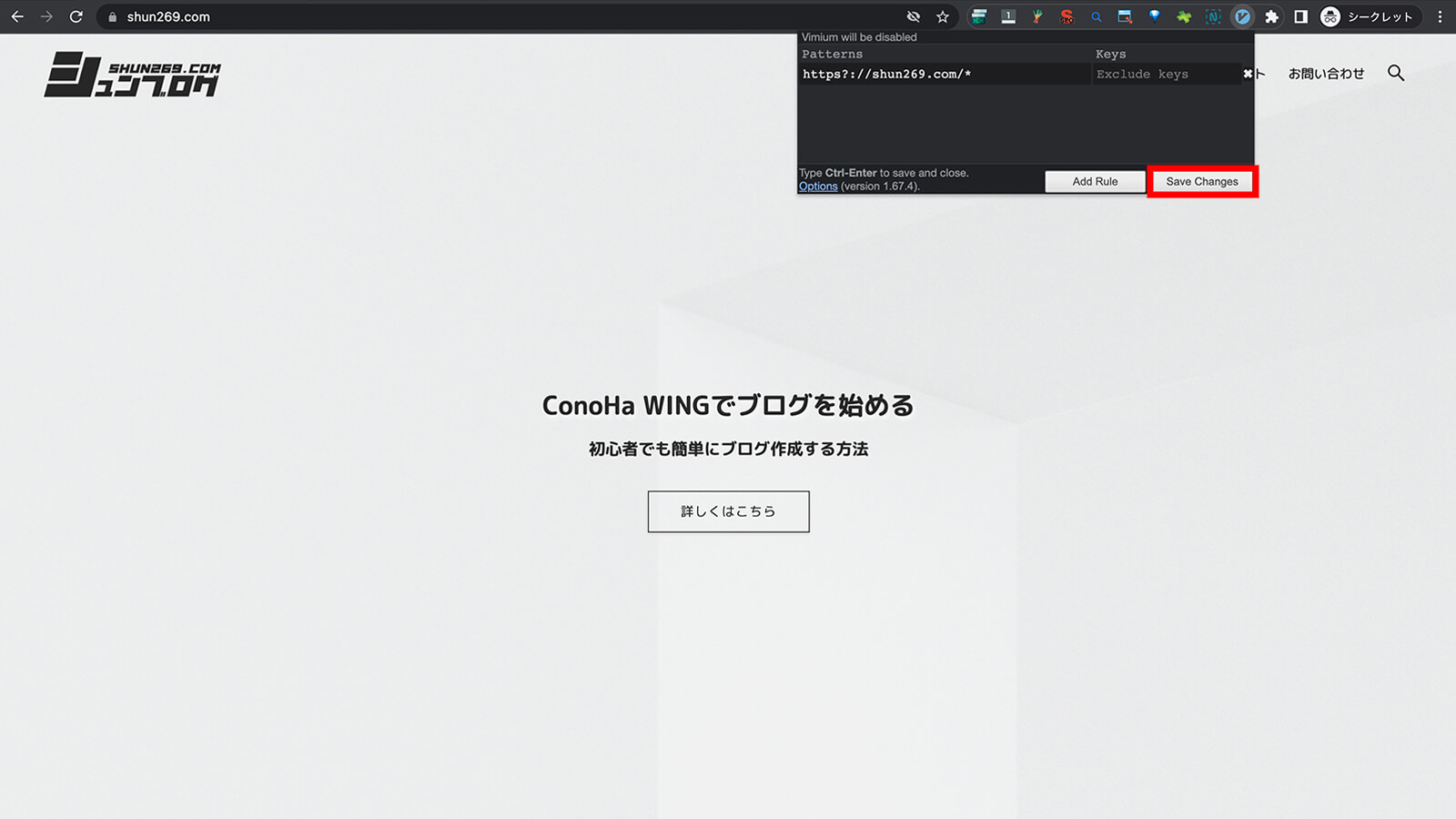Image resolution: width=1456 pixels, height=819 pixels.
Task: Open the お問い合わせ menu item
Action: pyautogui.click(x=1326, y=74)
